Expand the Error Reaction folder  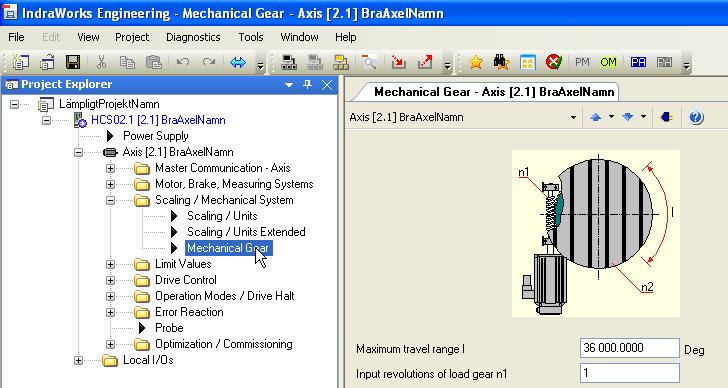(110, 312)
